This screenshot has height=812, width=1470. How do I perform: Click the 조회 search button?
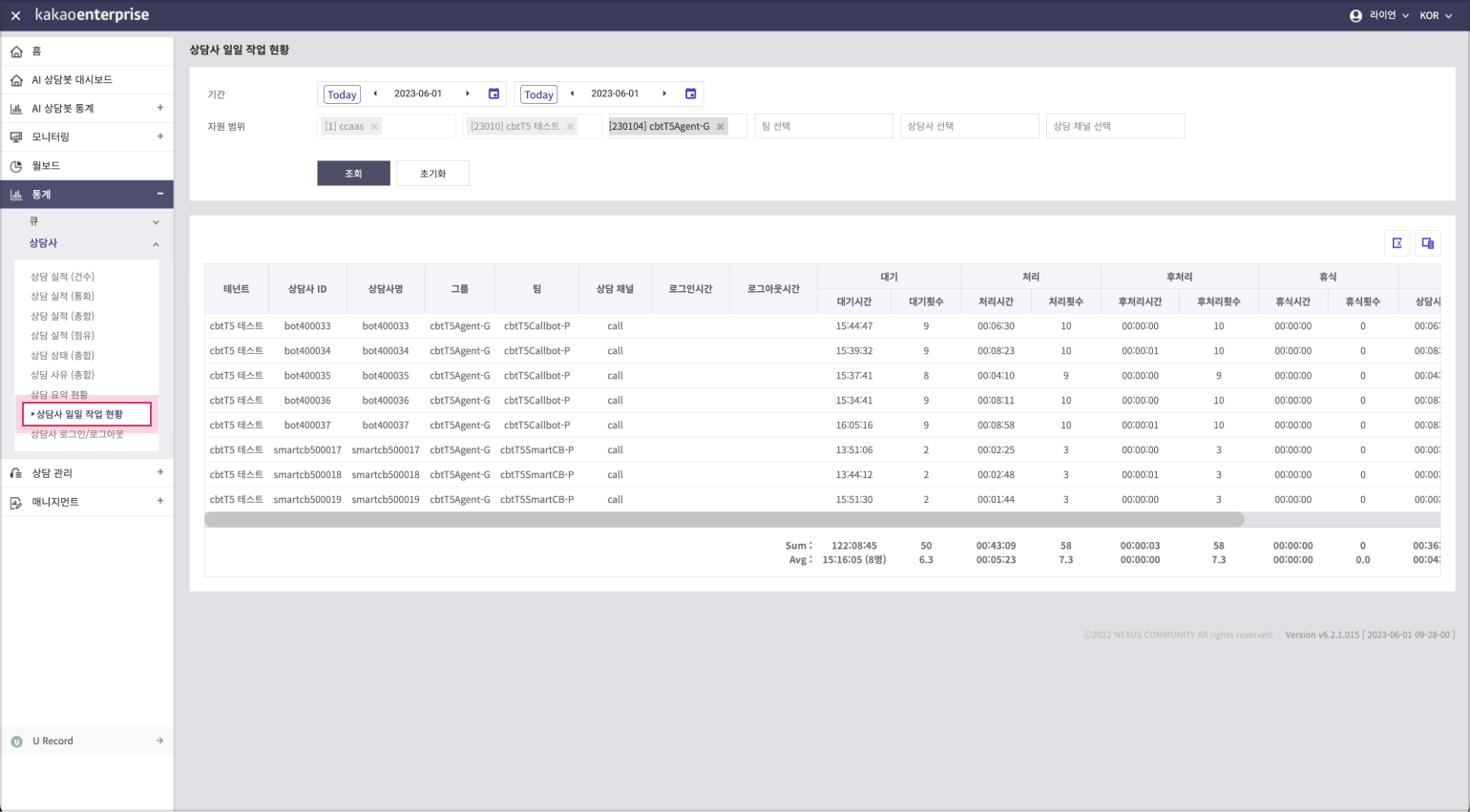click(353, 173)
